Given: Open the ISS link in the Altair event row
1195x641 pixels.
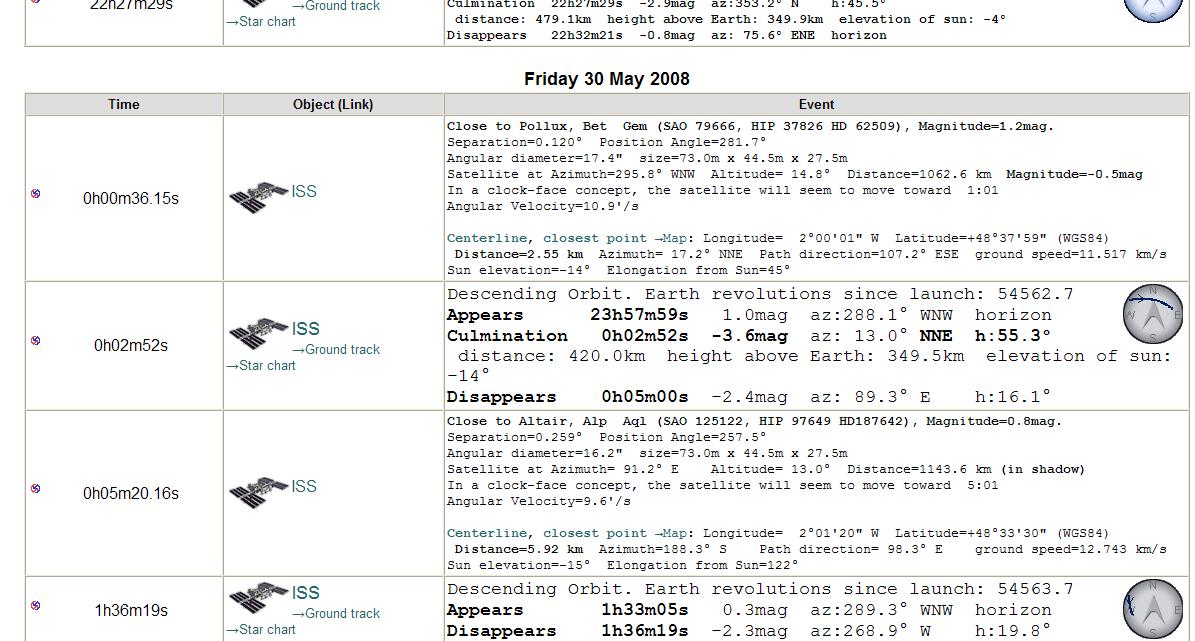Looking at the screenshot, I should click(304, 486).
